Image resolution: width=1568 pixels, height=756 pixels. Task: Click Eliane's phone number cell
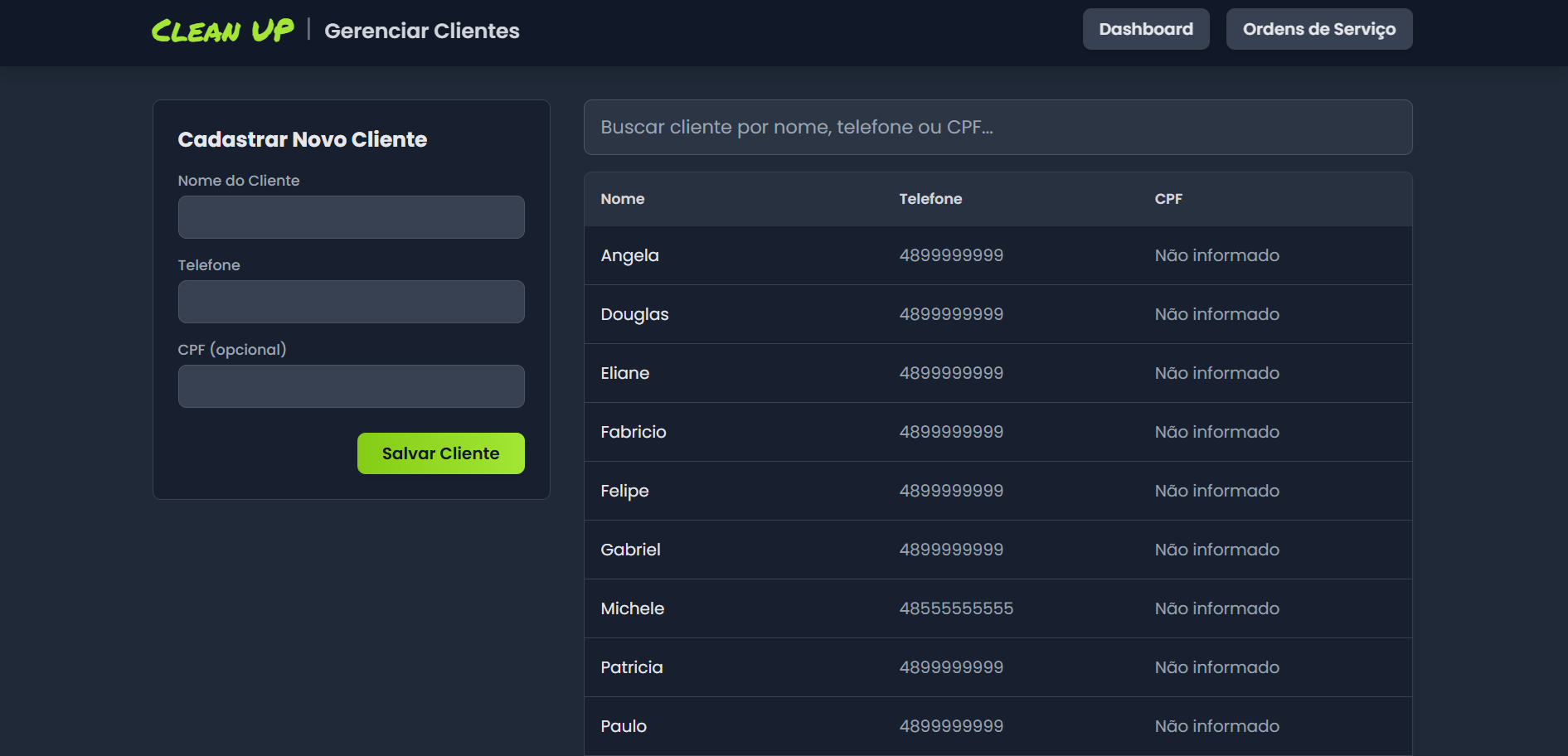[x=952, y=373]
